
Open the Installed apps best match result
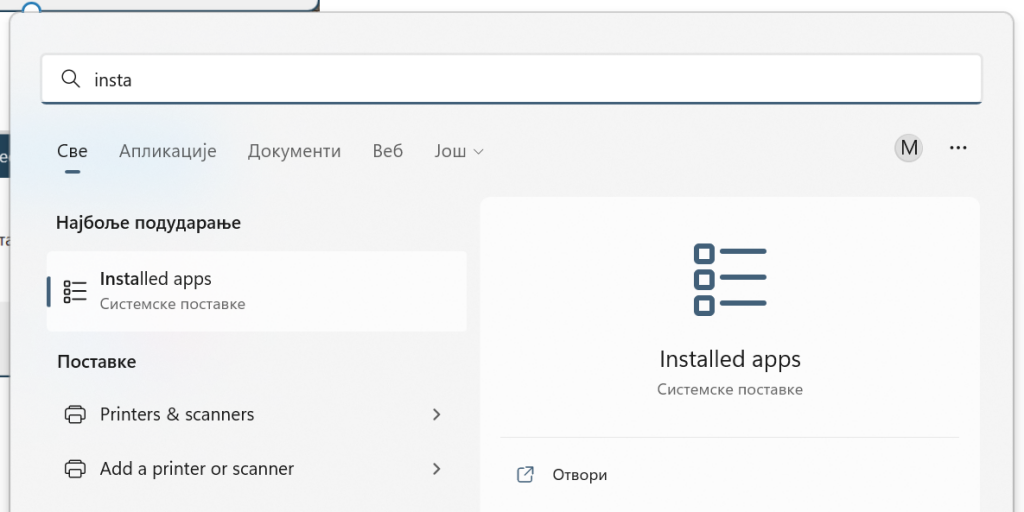pos(257,291)
